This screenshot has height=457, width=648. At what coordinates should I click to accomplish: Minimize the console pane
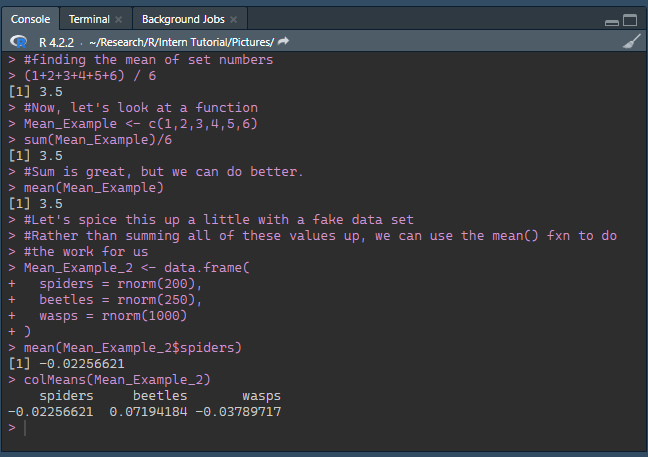click(x=612, y=20)
